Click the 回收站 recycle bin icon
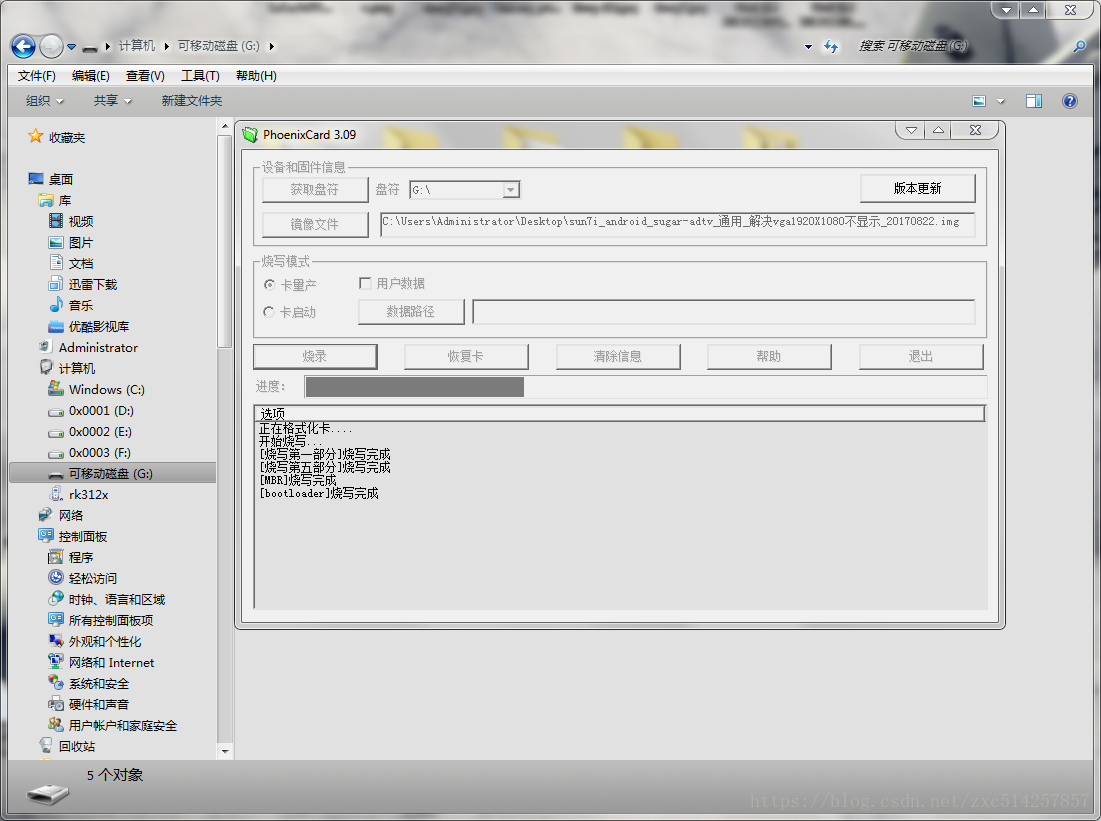 [46, 745]
